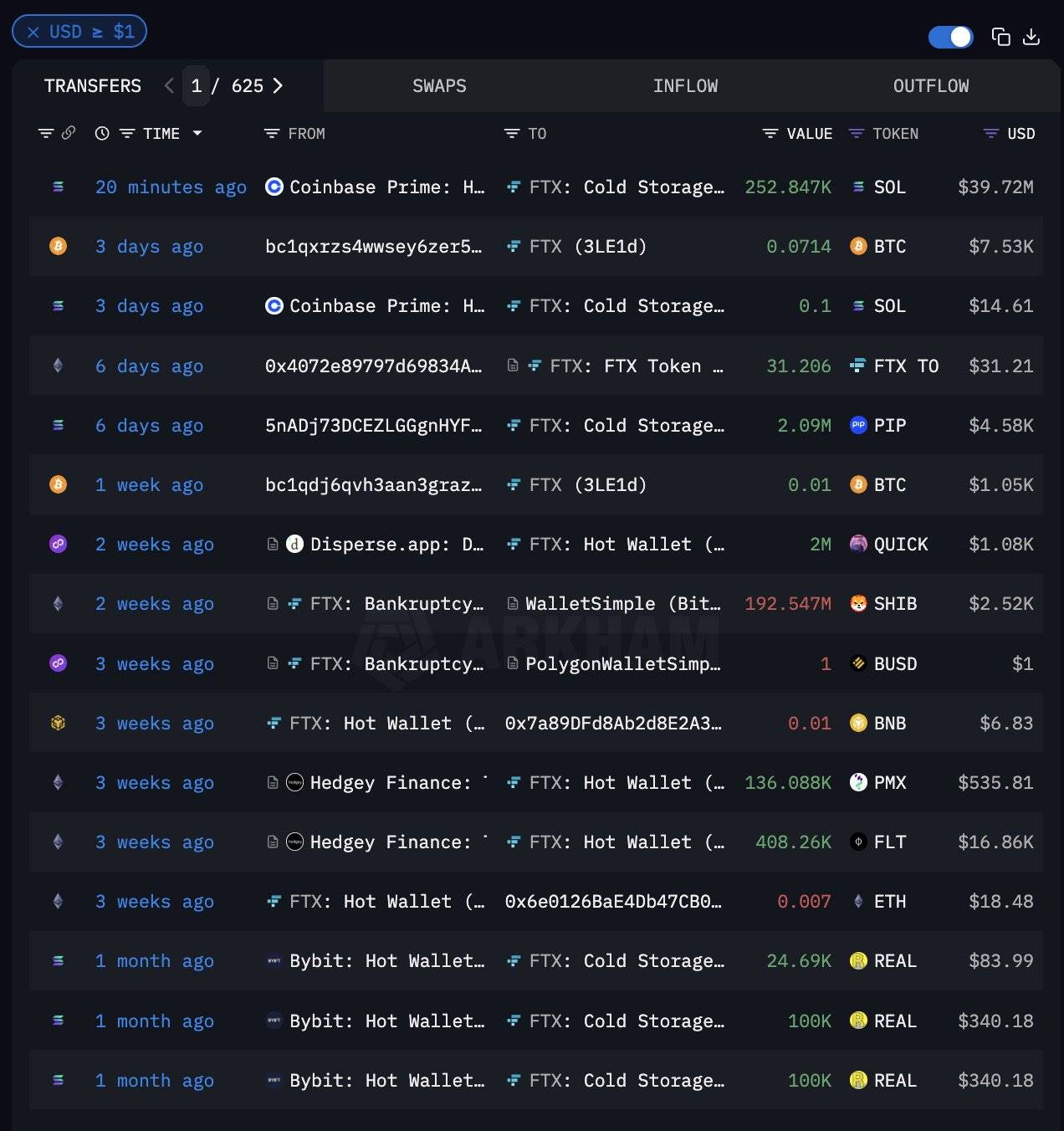Image resolution: width=1064 pixels, height=1131 pixels.
Task: Toggle the blue switch at top right
Action: point(950,37)
